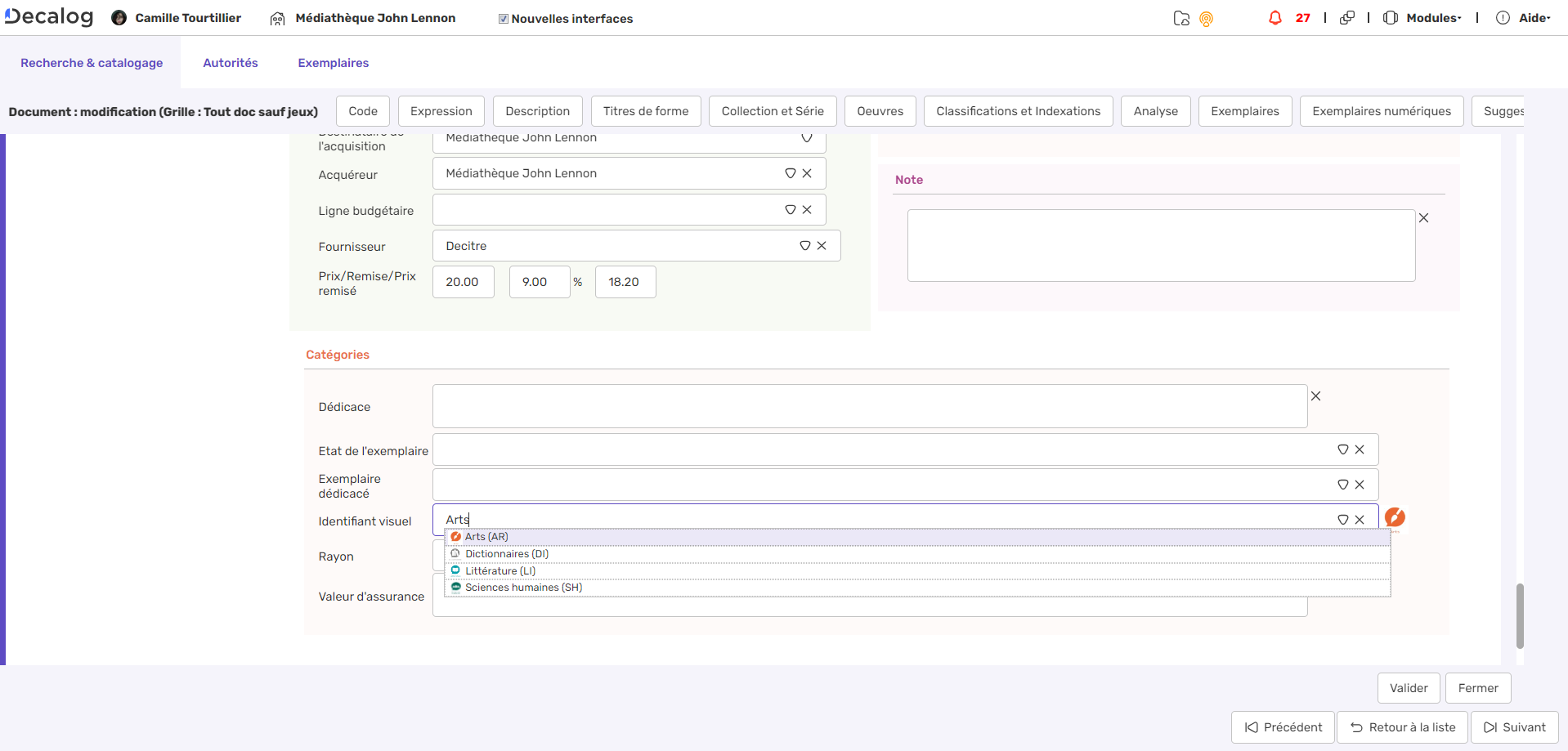1568x751 pixels.
Task: Click the orange broadcast icon in the header
Action: [1207, 18]
